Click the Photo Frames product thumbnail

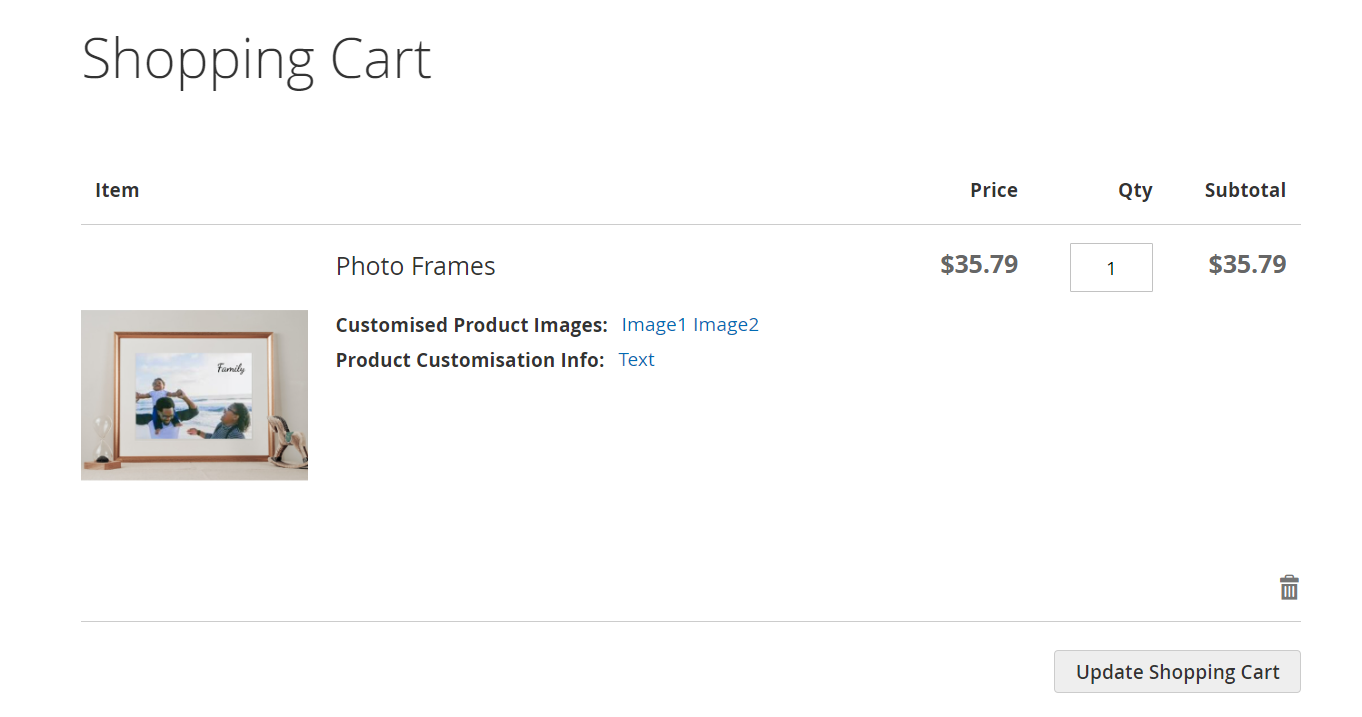pyautogui.click(x=194, y=395)
